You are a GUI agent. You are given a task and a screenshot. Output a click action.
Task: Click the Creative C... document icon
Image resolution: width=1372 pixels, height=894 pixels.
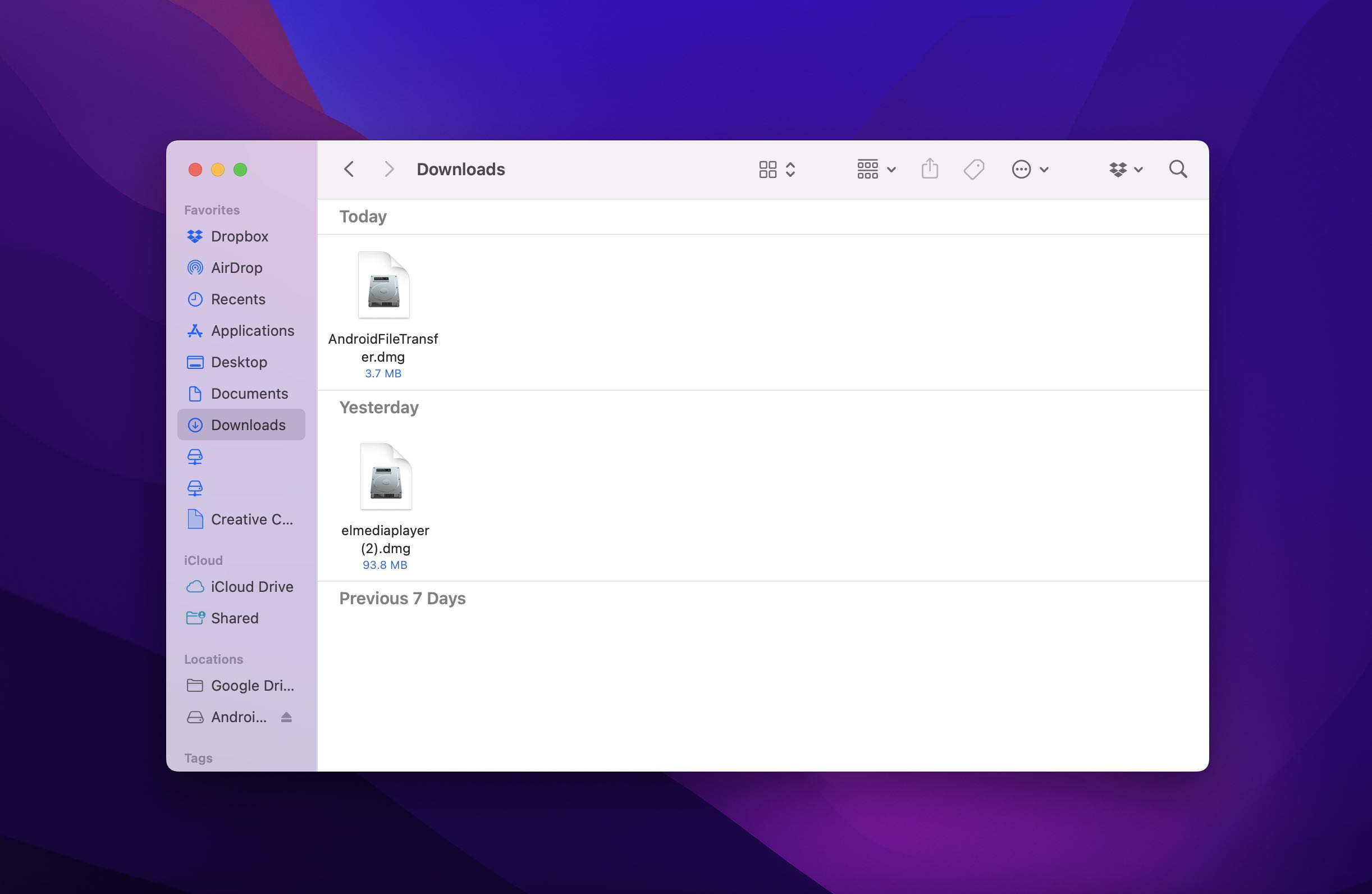point(195,519)
